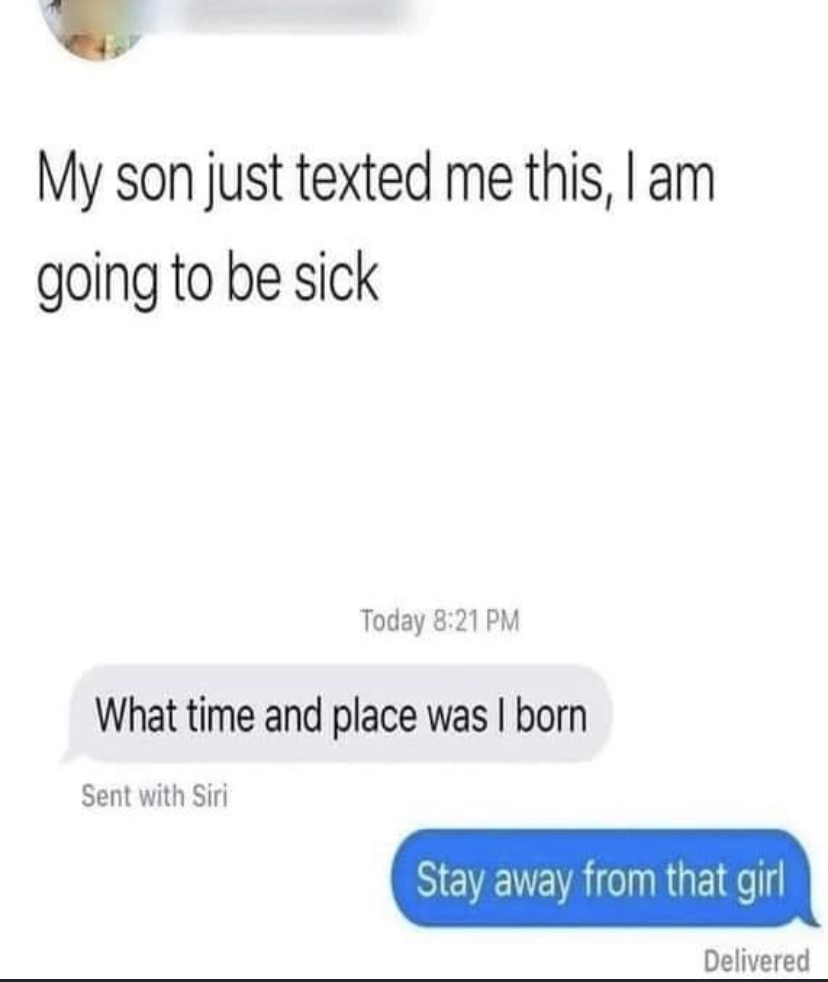Image resolution: width=828 pixels, height=982 pixels.
Task: Open the poster's profile avatar
Action: tap(99, 26)
